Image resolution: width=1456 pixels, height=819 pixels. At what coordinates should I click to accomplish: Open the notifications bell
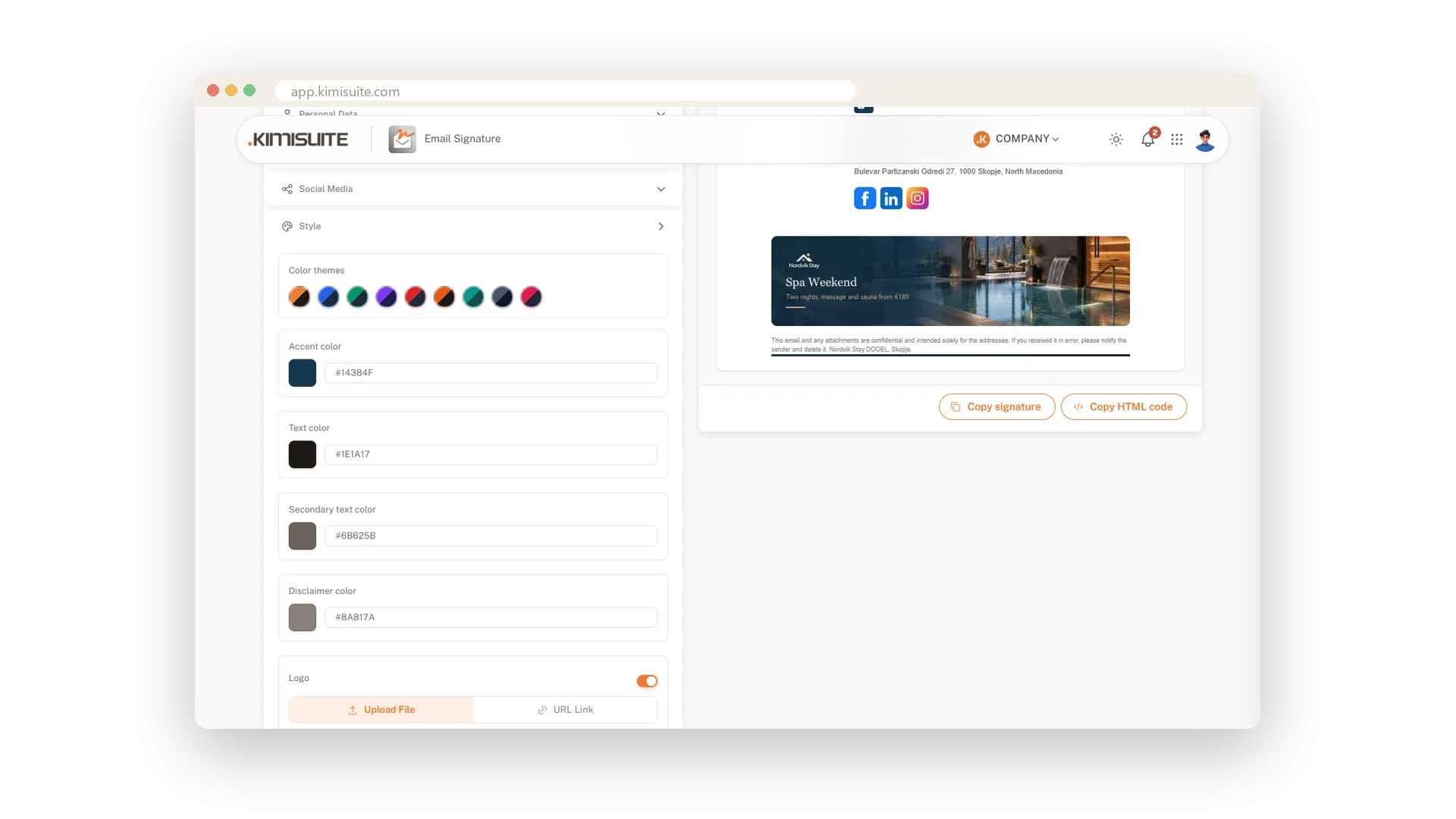[x=1148, y=140]
